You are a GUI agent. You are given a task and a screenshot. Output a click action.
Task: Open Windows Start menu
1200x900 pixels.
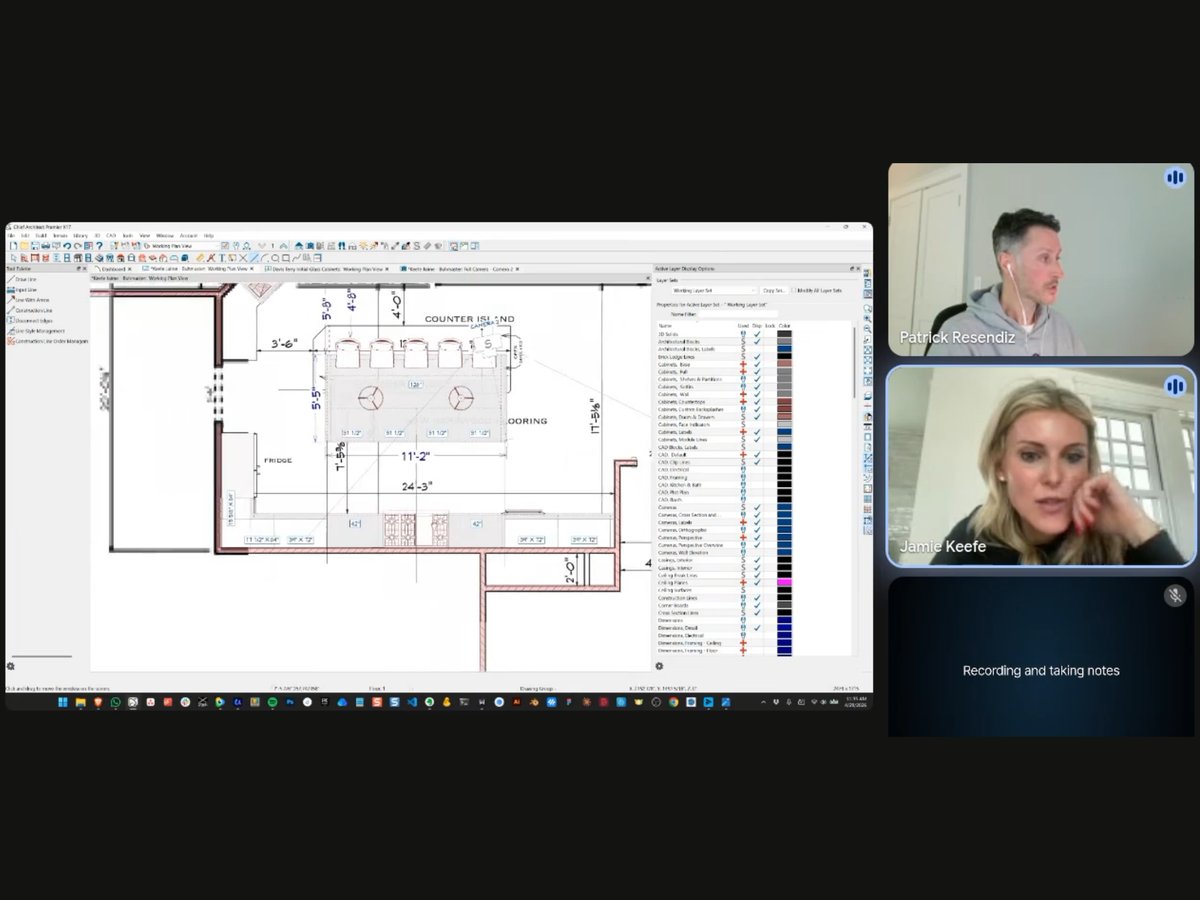click(62, 703)
